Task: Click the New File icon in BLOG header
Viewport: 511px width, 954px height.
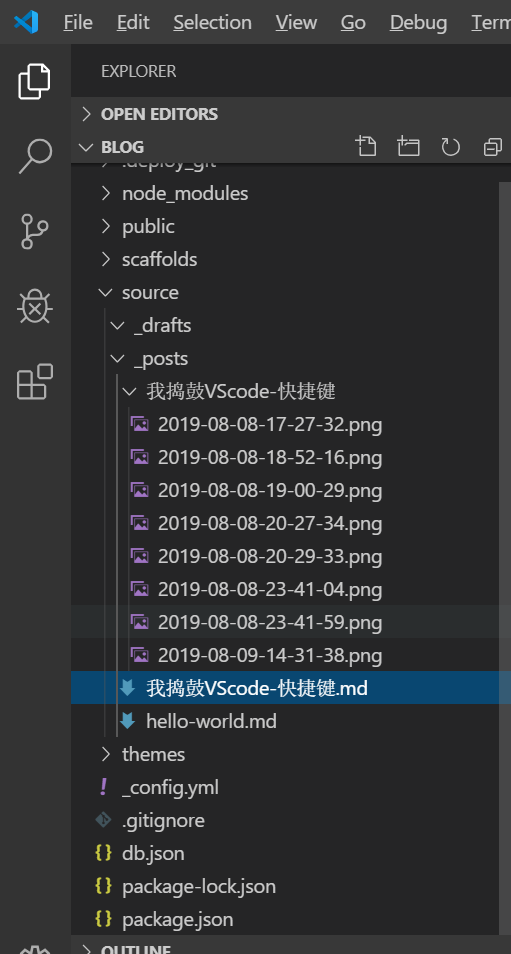Action: tap(366, 147)
